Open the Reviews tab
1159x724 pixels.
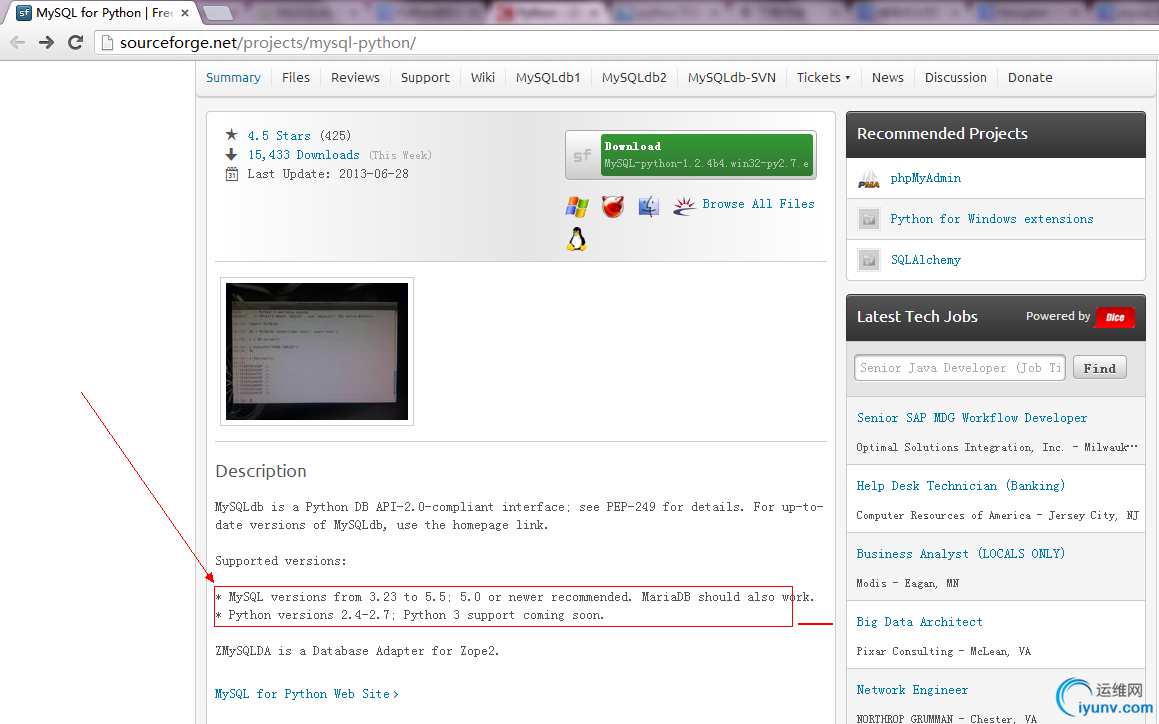pyautogui.click(x=355, y=78)
